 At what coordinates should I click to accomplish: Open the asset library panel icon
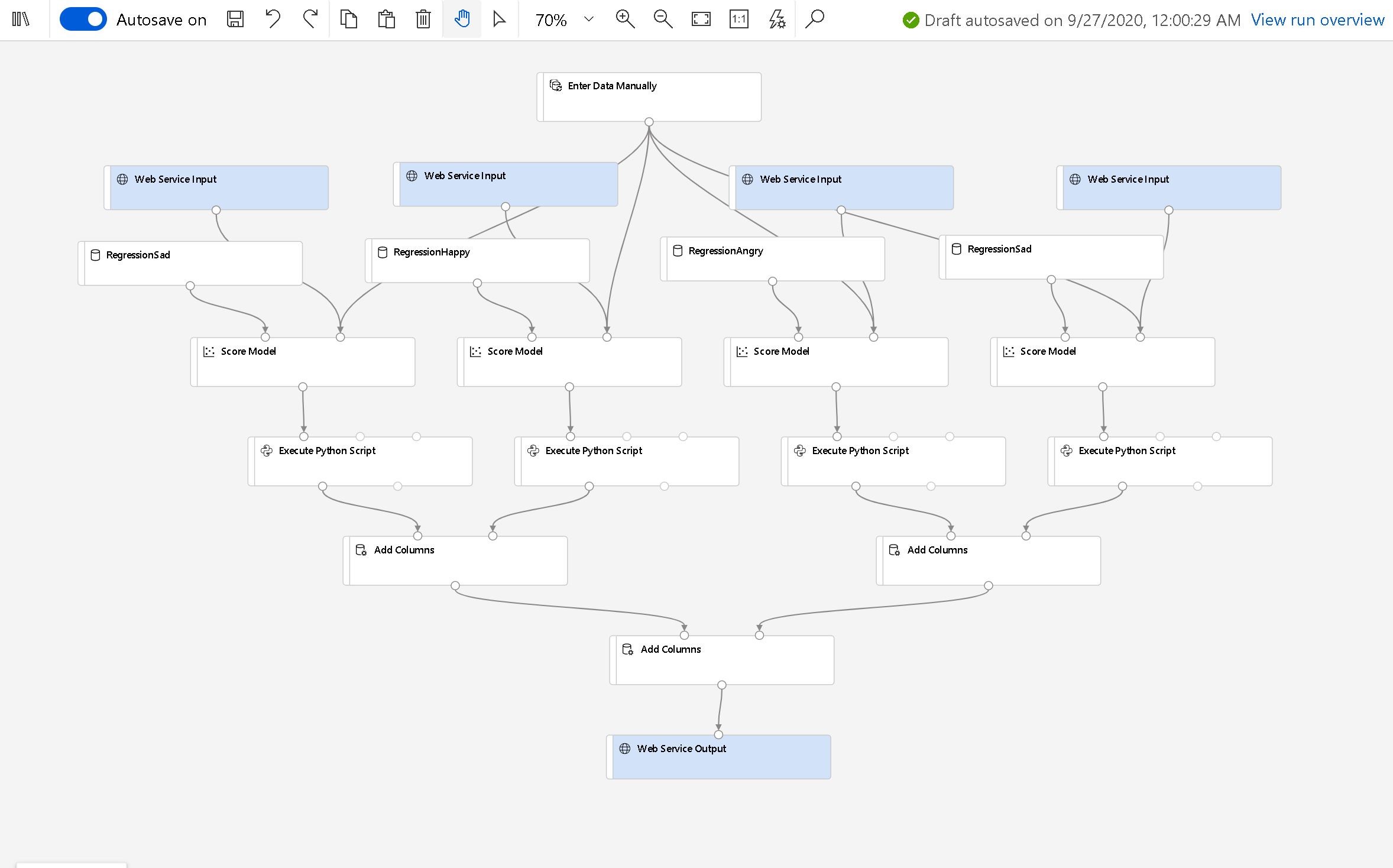click(x=21, y=20)
